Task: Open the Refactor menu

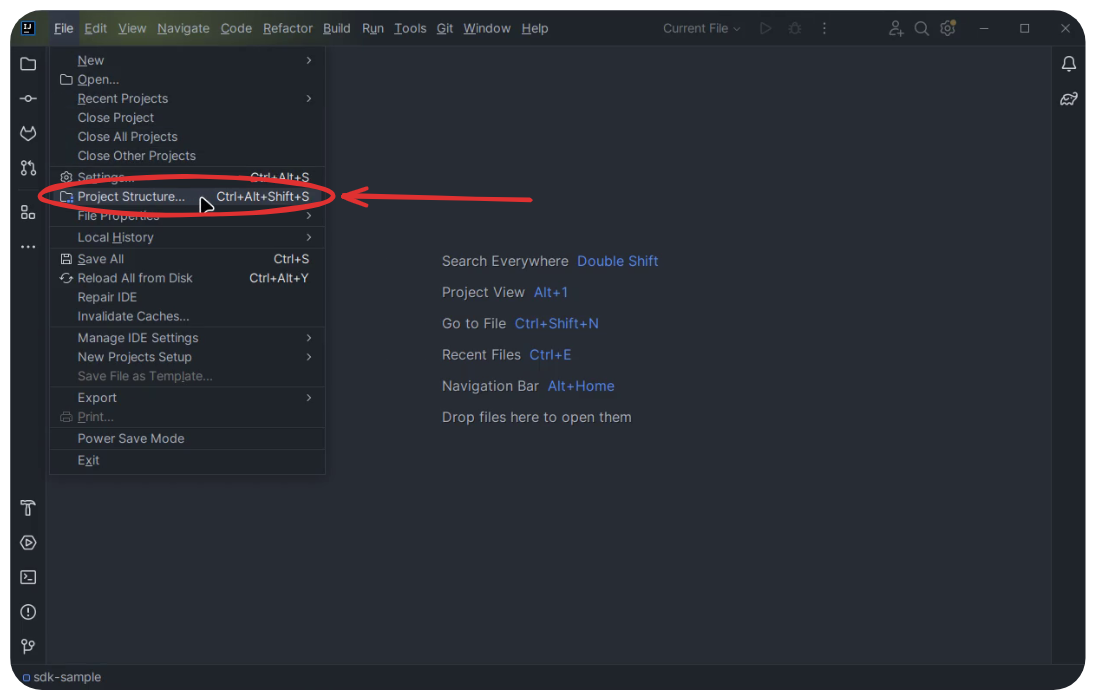Action: [x=288, y=29]
